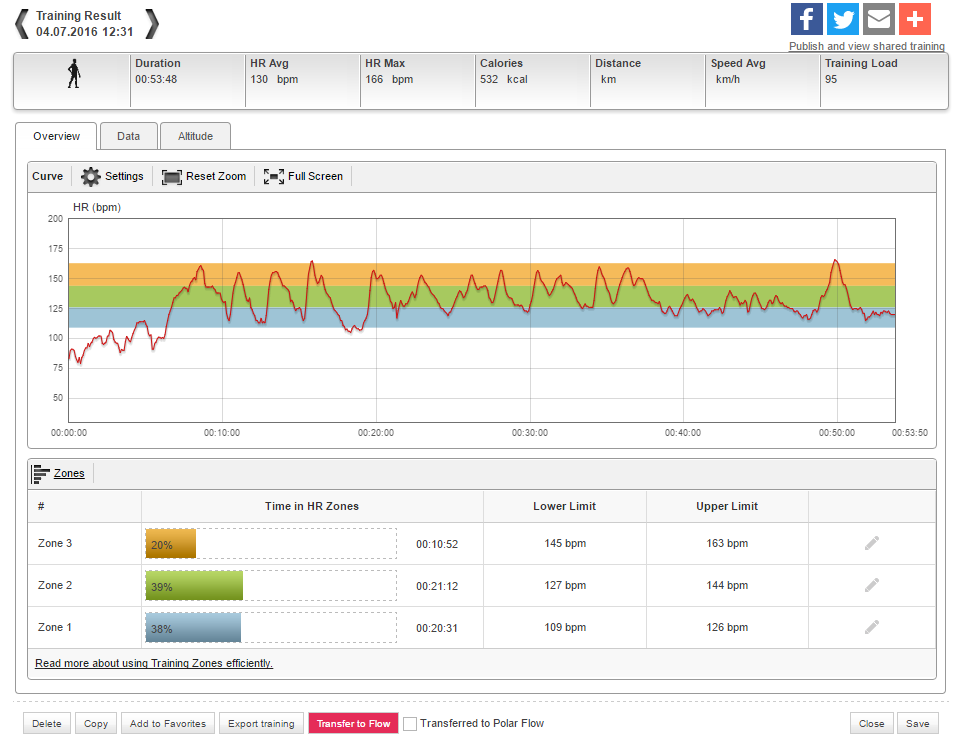Click Zone 2 time 00:21:12
This screenshot has width=960, height=746.
[437, 586]
